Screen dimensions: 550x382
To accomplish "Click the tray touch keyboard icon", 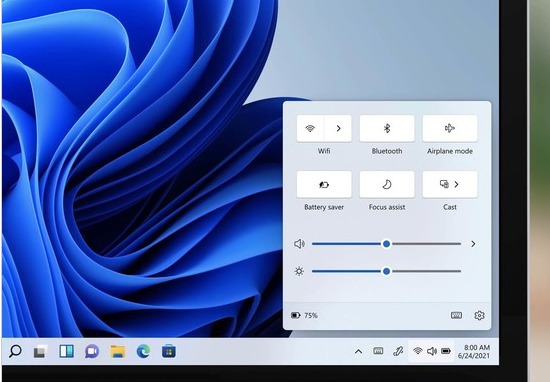I will pos(378,351).
